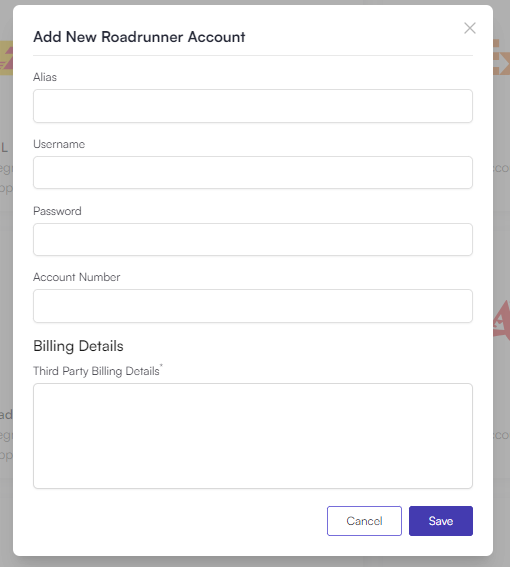The image size is (510, 567).
Task: Click the Account Number field
Action: (253, 306)
